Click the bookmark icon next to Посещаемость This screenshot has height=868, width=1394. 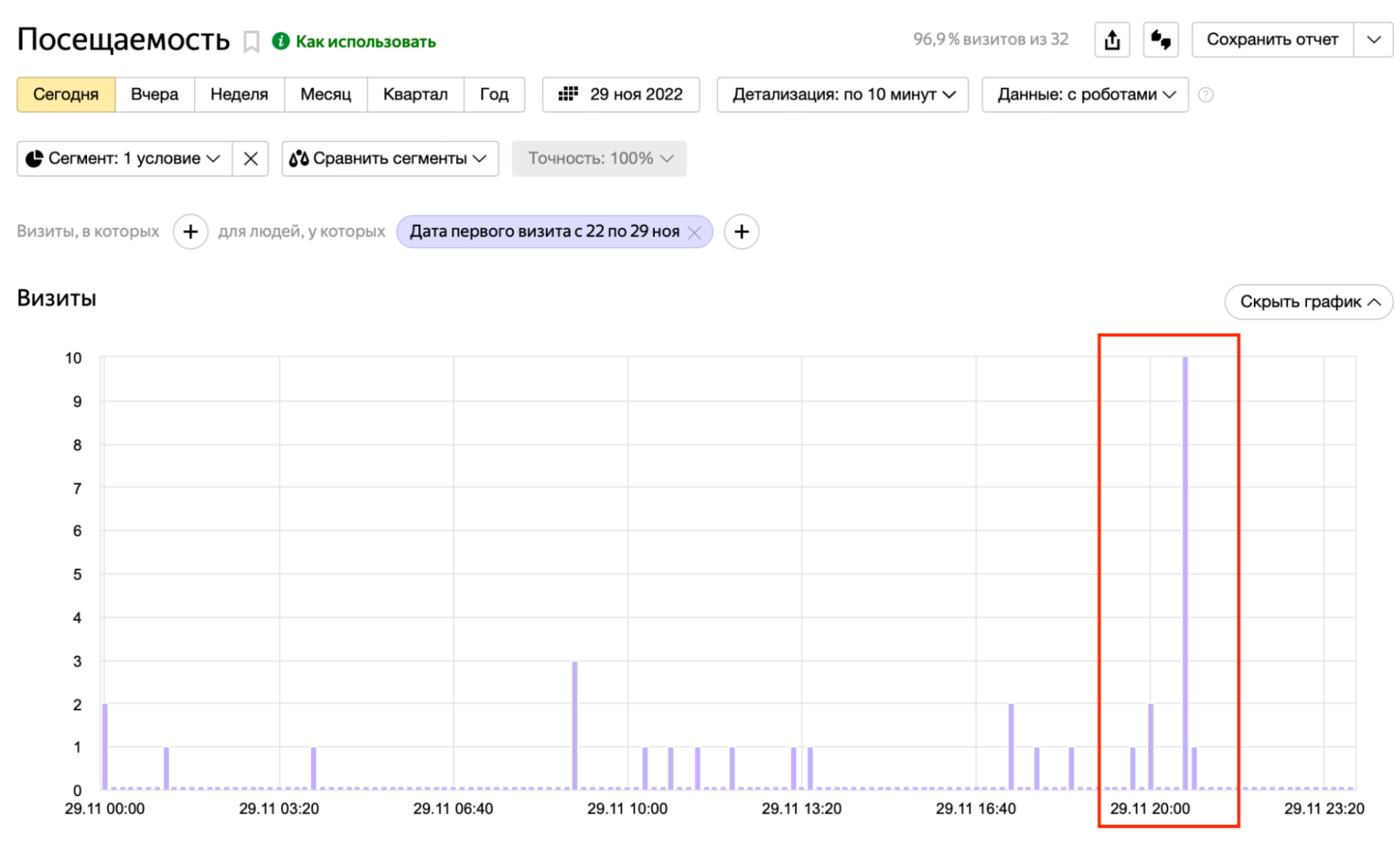point(251,41)
